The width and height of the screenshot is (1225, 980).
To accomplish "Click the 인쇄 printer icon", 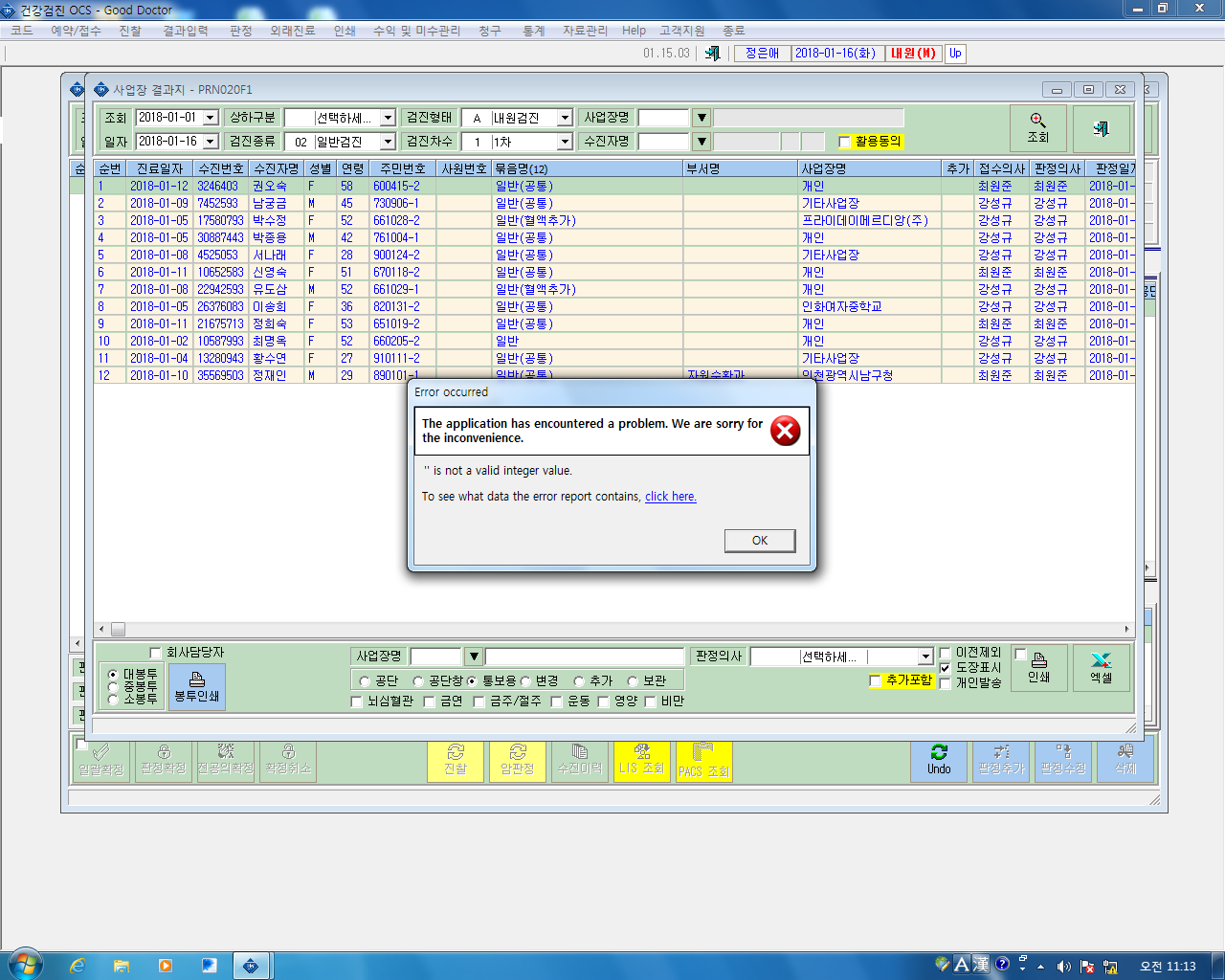I will tap(1039, 667).
